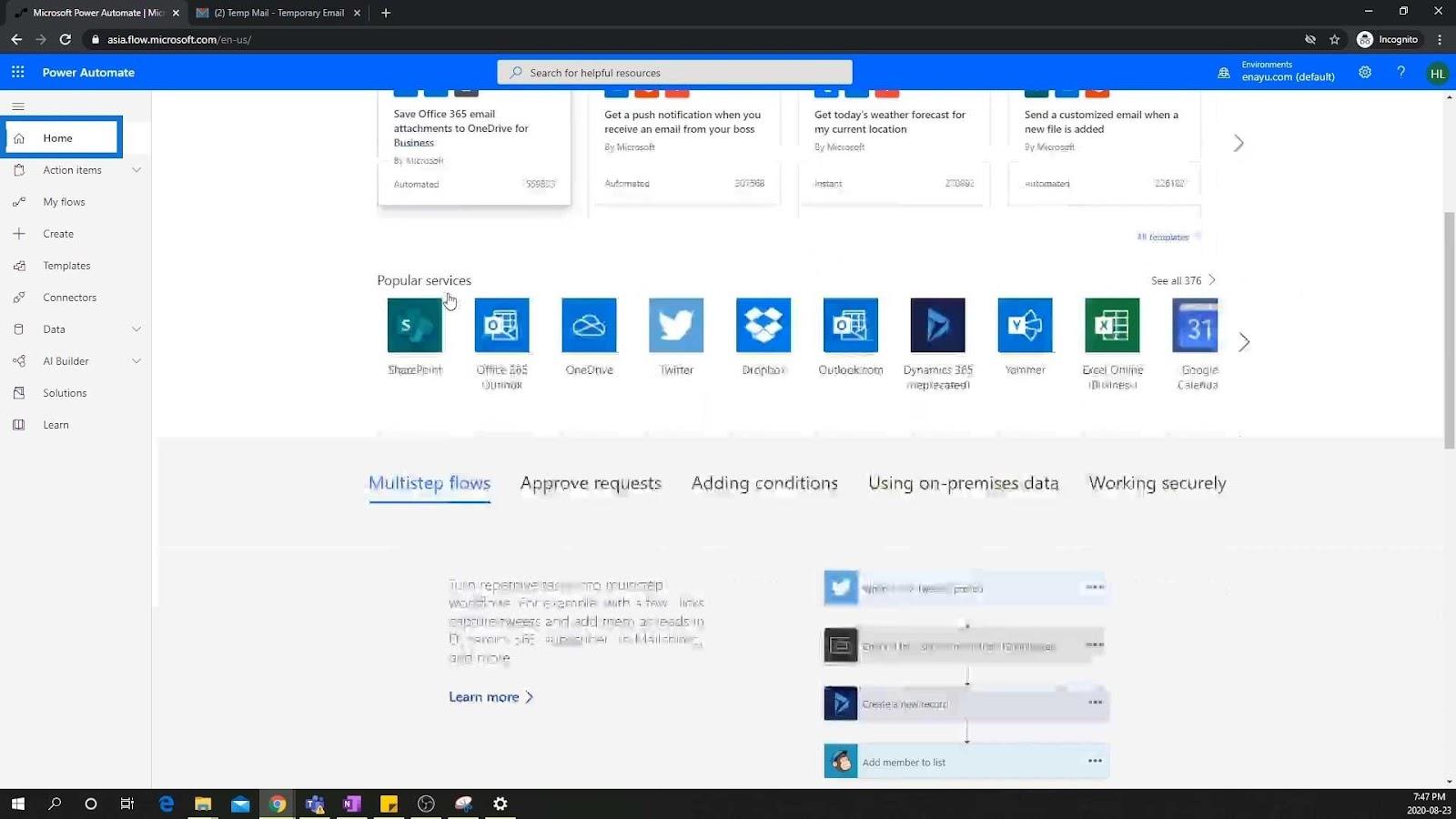Open the SharePoint service icon
The width and height of the screenshot is (1456, 819).
coord(415,325)
